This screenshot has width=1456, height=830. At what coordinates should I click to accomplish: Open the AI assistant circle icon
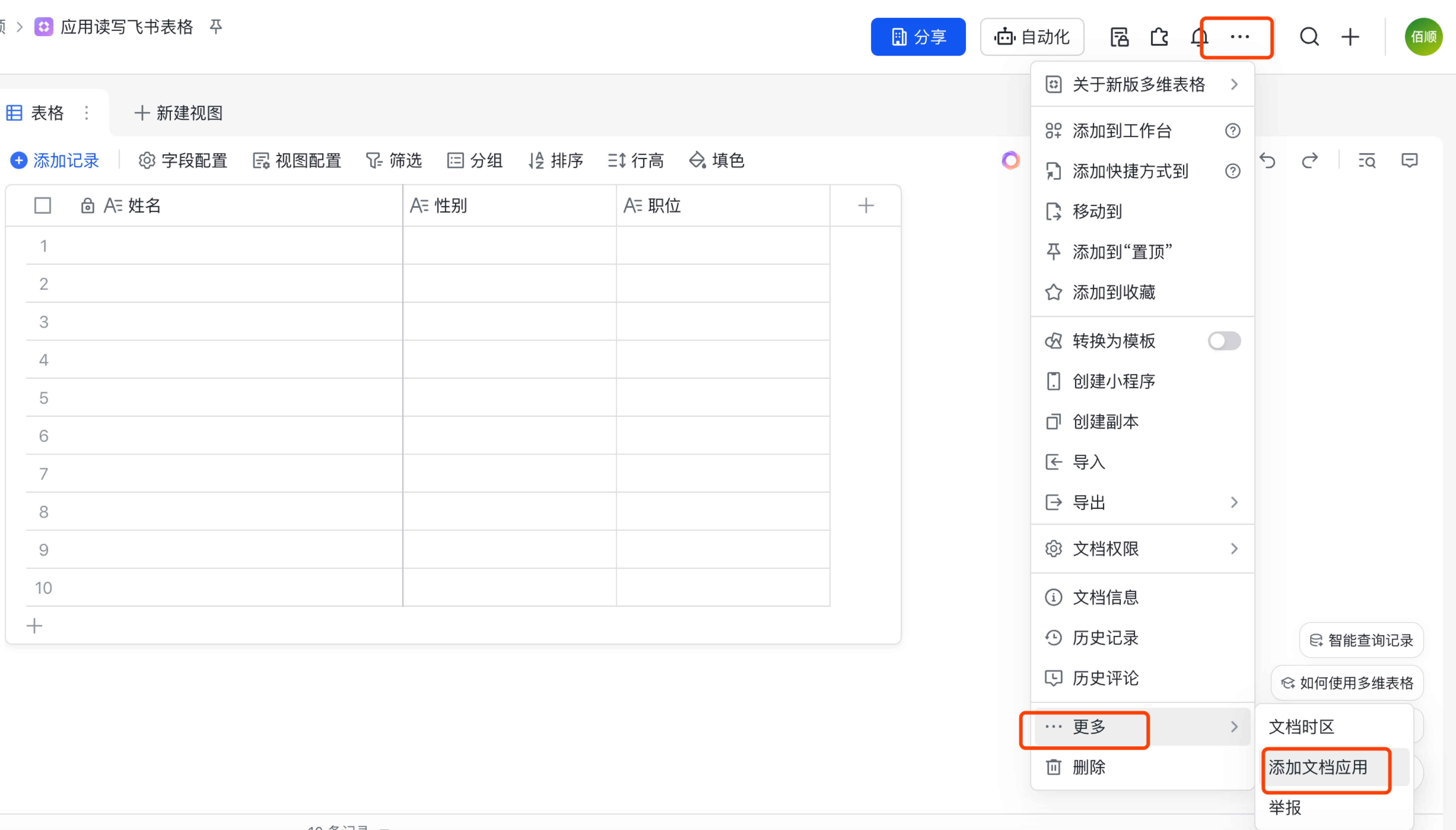point(1011,160)
